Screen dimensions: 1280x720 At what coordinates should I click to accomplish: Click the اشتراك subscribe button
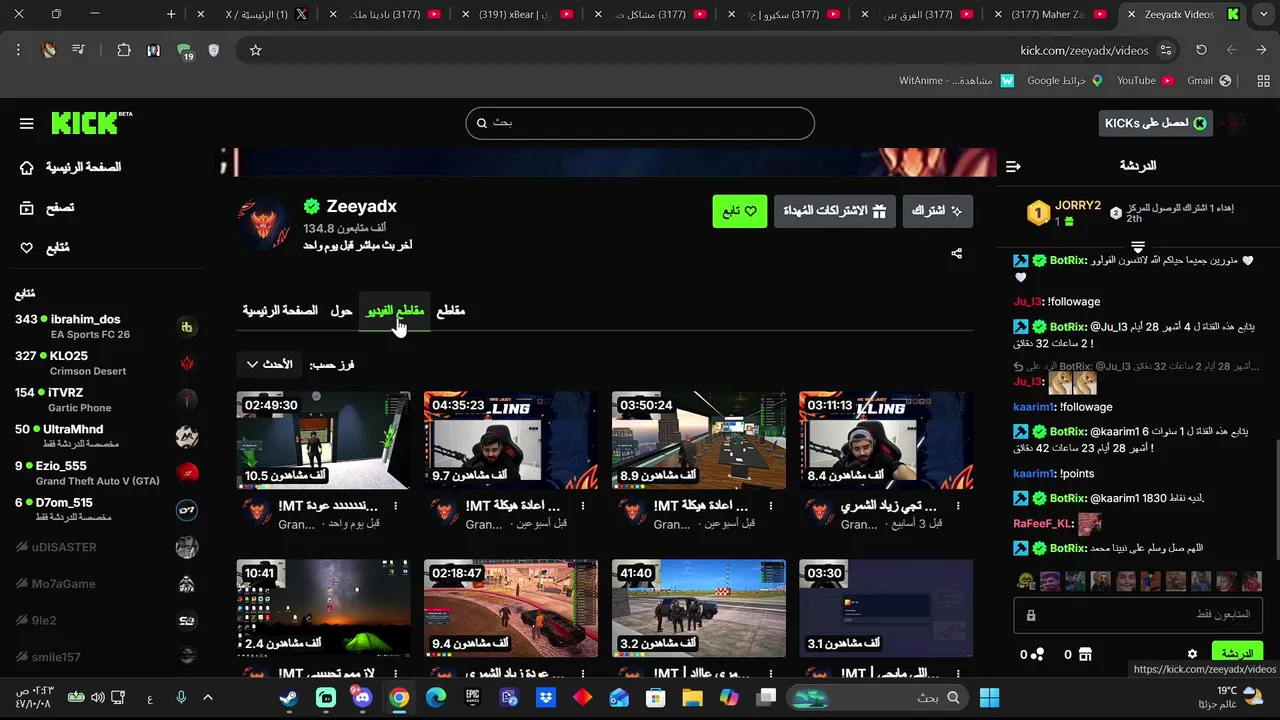(x=937, y=211)
